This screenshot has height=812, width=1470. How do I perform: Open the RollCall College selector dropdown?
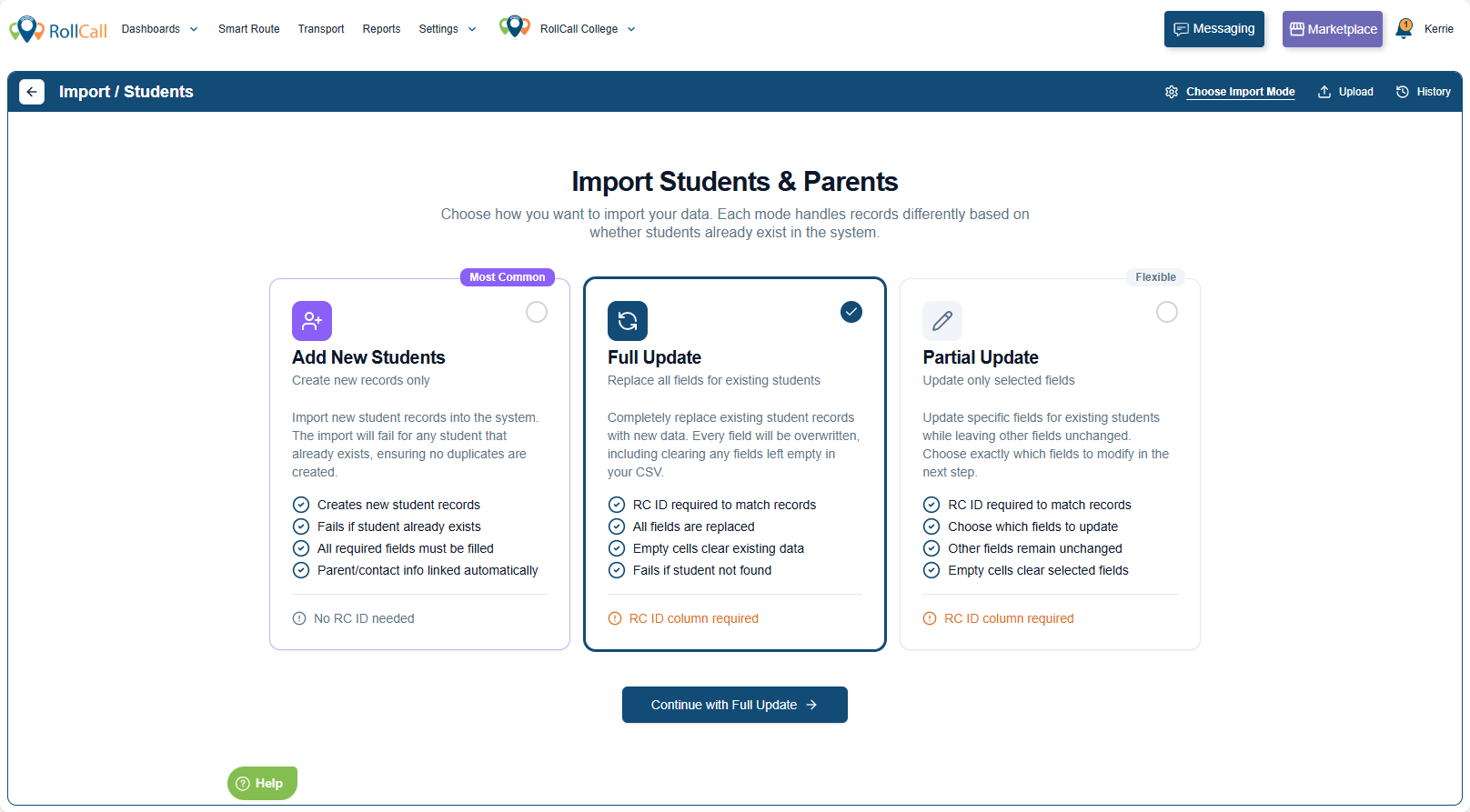coord(587,29)
